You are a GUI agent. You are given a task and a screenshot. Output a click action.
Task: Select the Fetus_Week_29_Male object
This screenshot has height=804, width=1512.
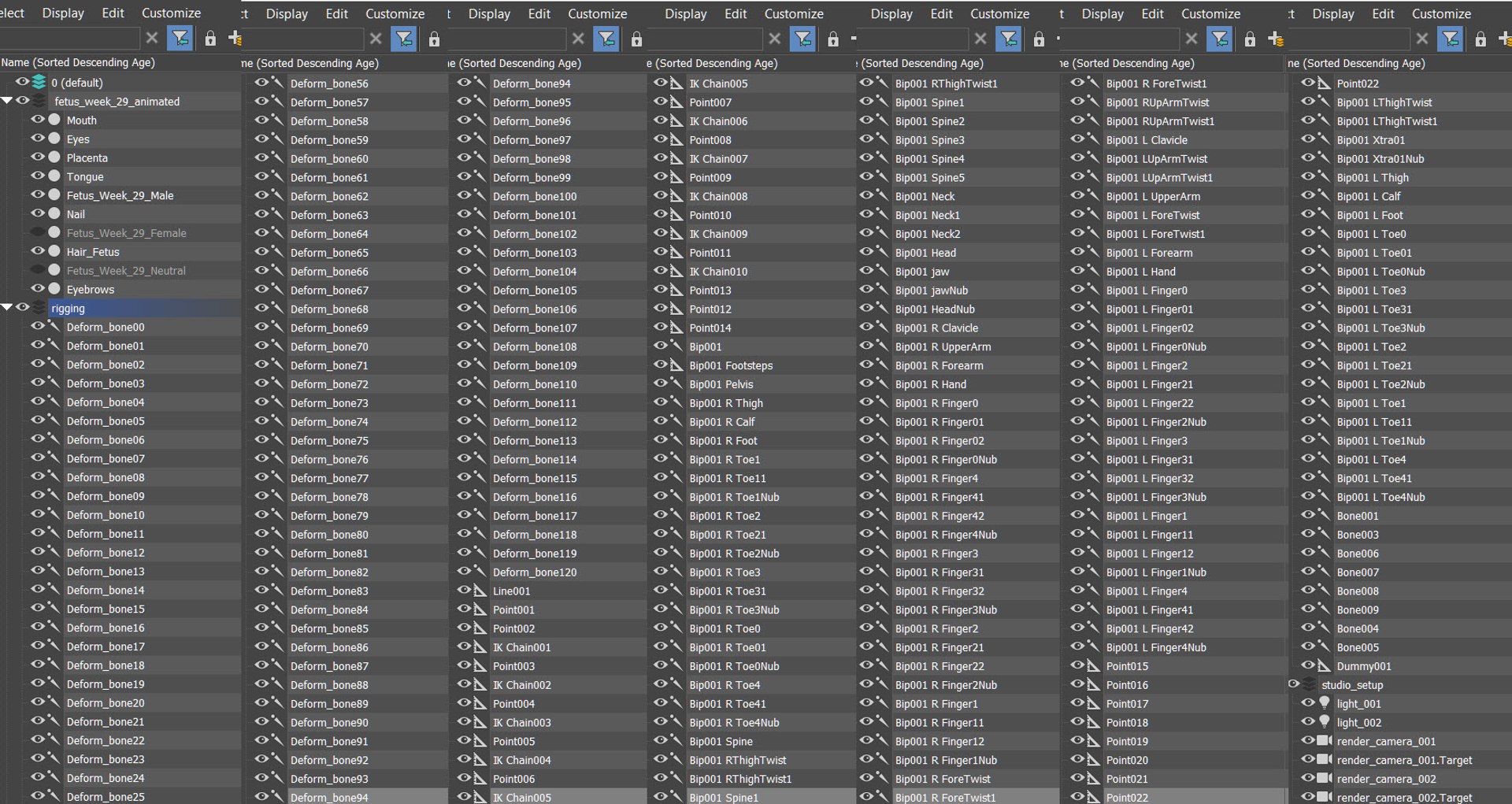tap(120, 195)
